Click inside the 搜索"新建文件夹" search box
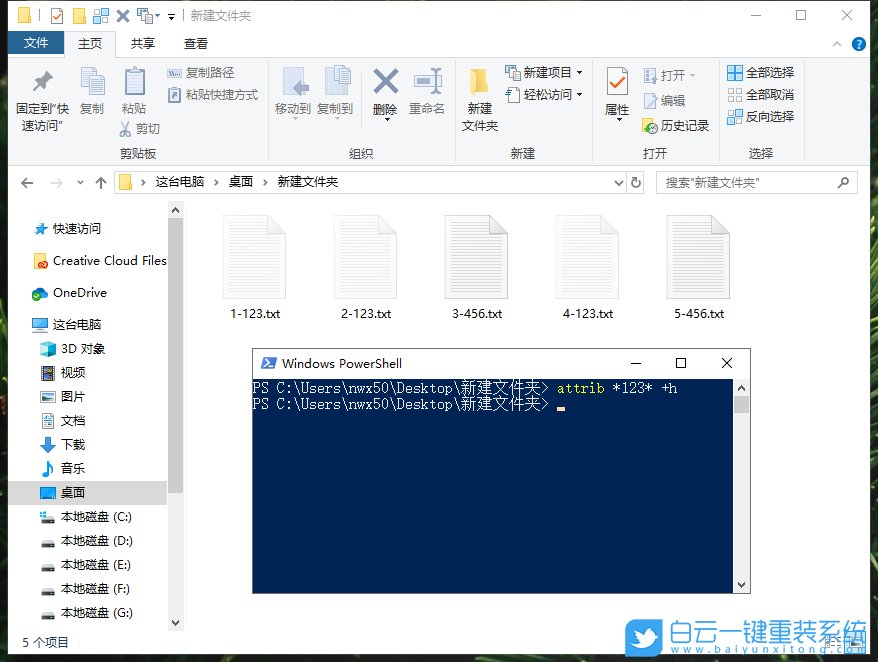The image size is (878, 662). coord(750,182)
